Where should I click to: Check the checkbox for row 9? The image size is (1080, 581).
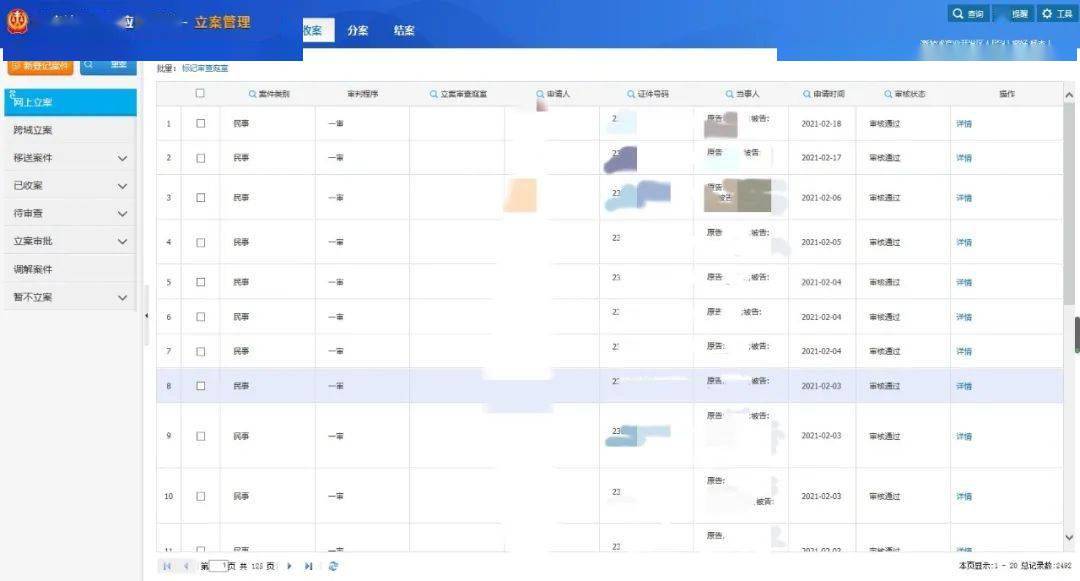pos(200,436)
